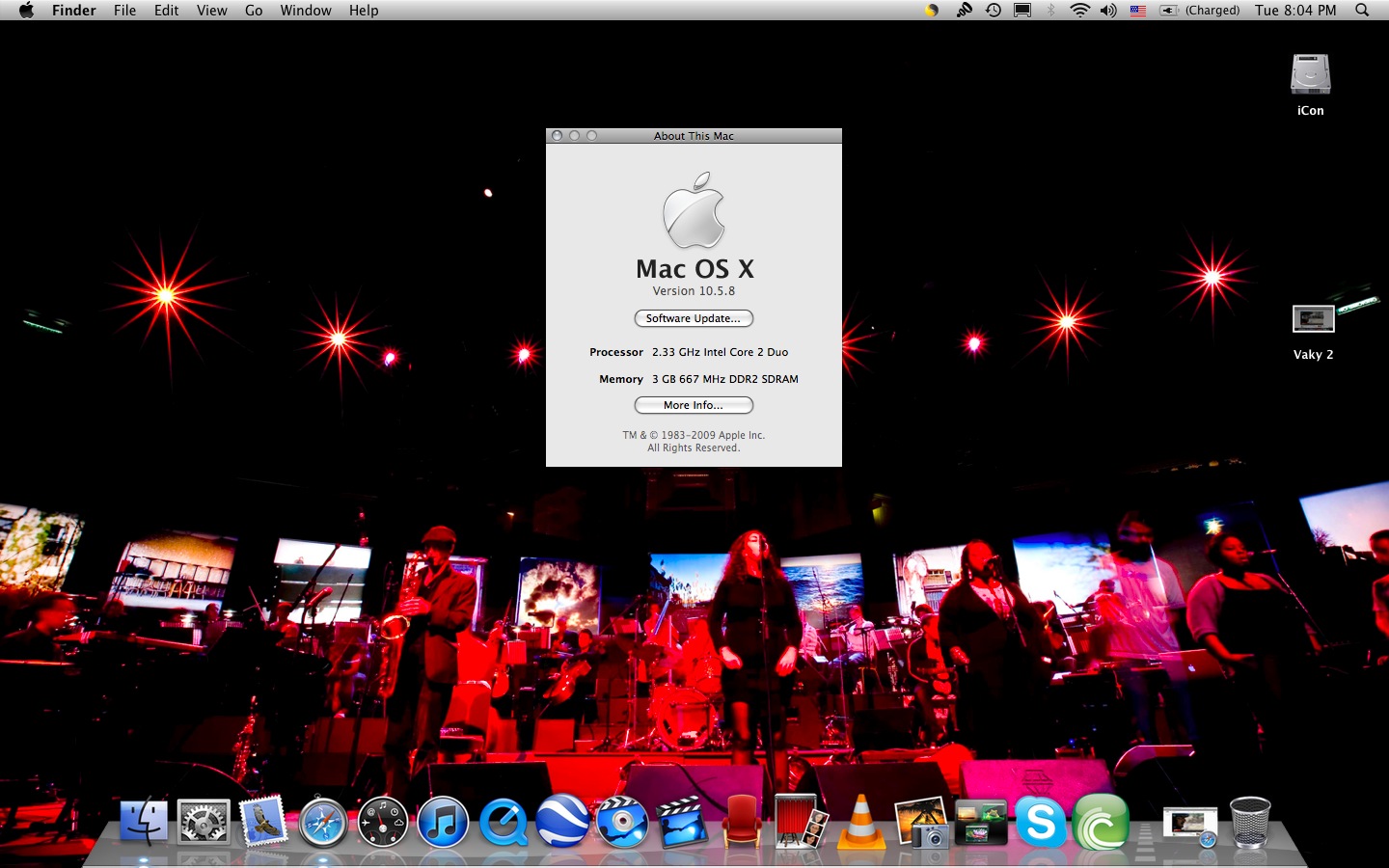Open the Finder menu
The width and height of the screenshot is (1389, 868).
pos(74,11)
